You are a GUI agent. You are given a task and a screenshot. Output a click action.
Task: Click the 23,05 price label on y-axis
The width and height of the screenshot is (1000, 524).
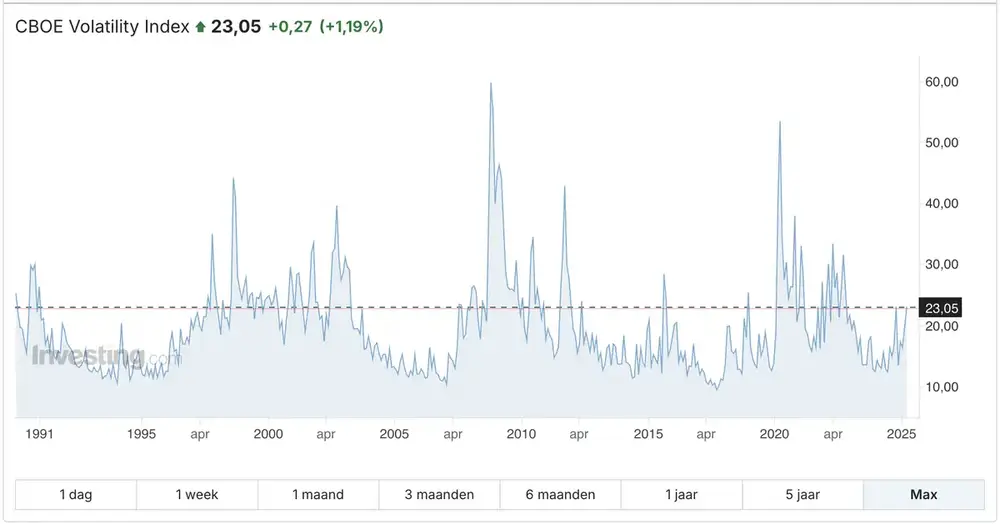[940, 309]
